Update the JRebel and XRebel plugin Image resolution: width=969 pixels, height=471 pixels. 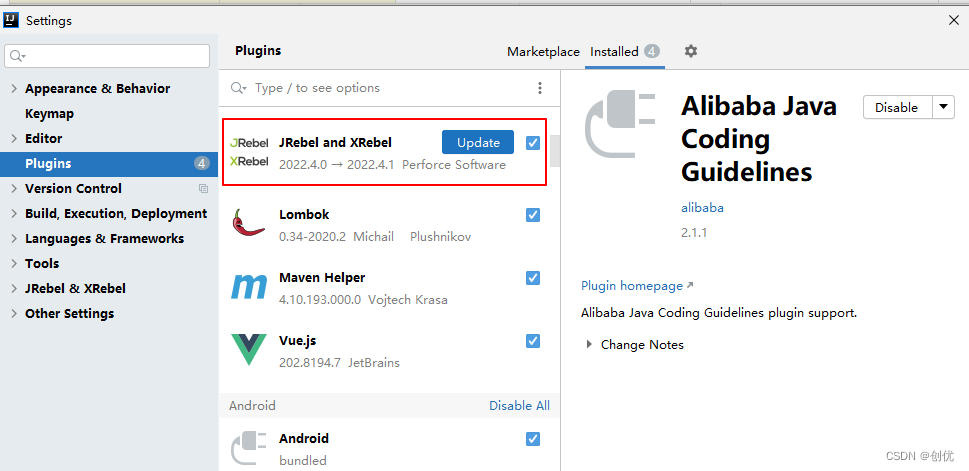(x=478, y=143)
